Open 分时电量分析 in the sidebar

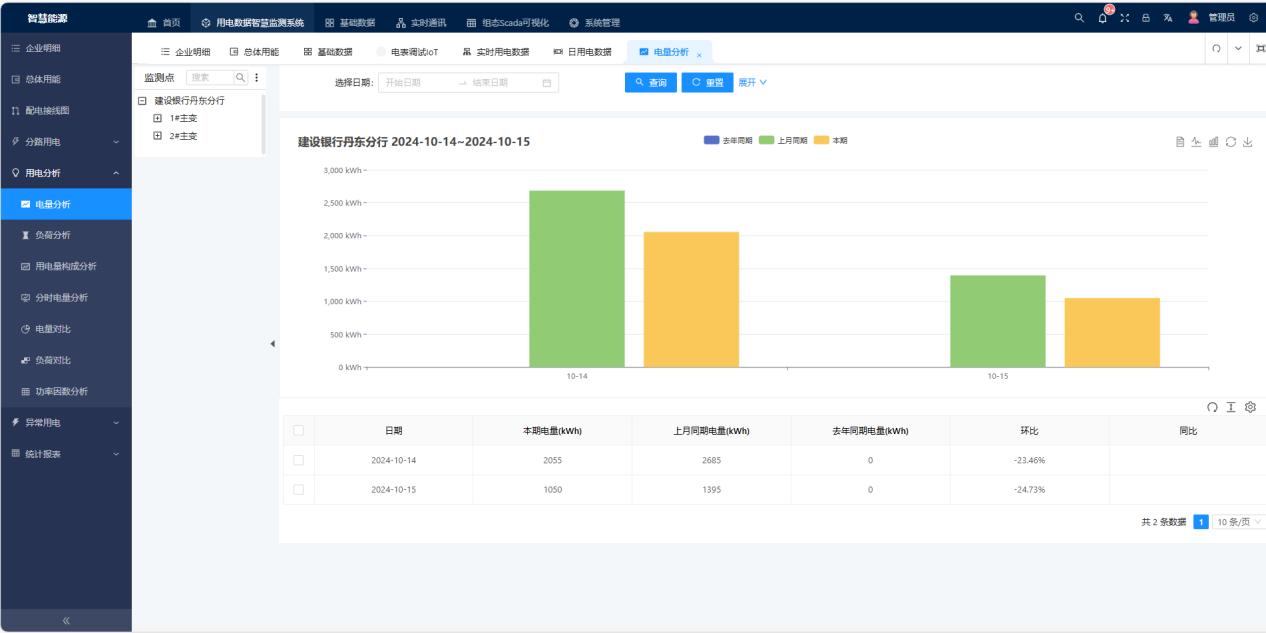[x=66, y=297]
